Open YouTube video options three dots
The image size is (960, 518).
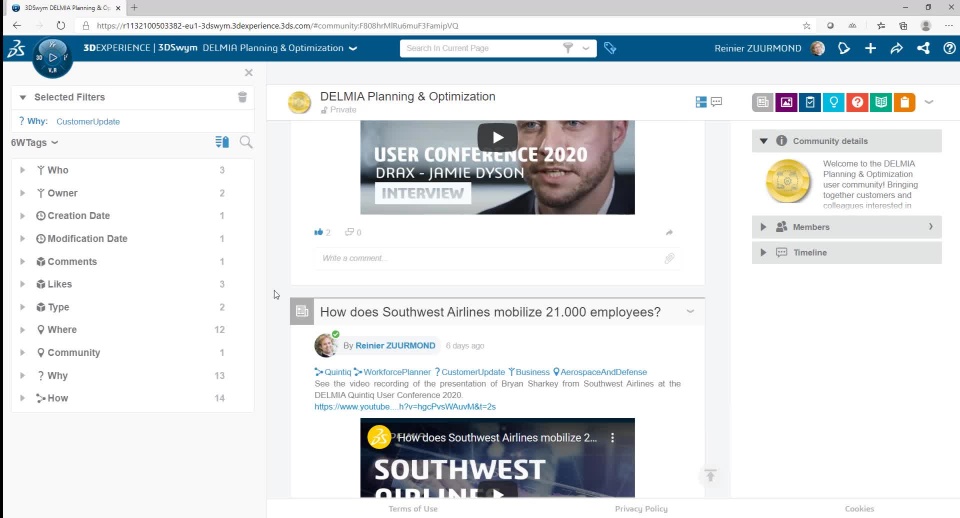click(x=612, y=438)
